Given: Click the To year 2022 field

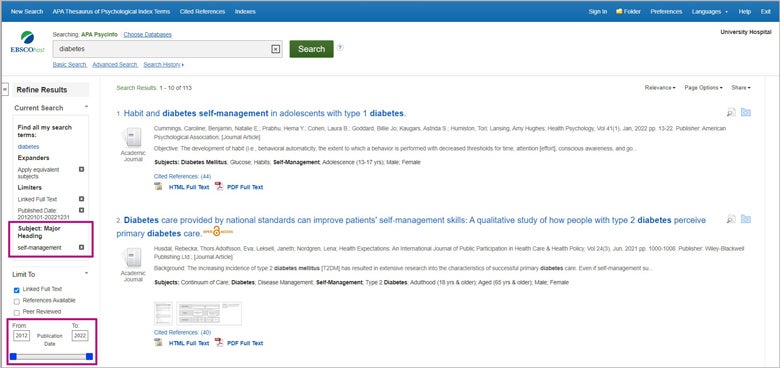Looking at the screenshot, I should (80, 336).
